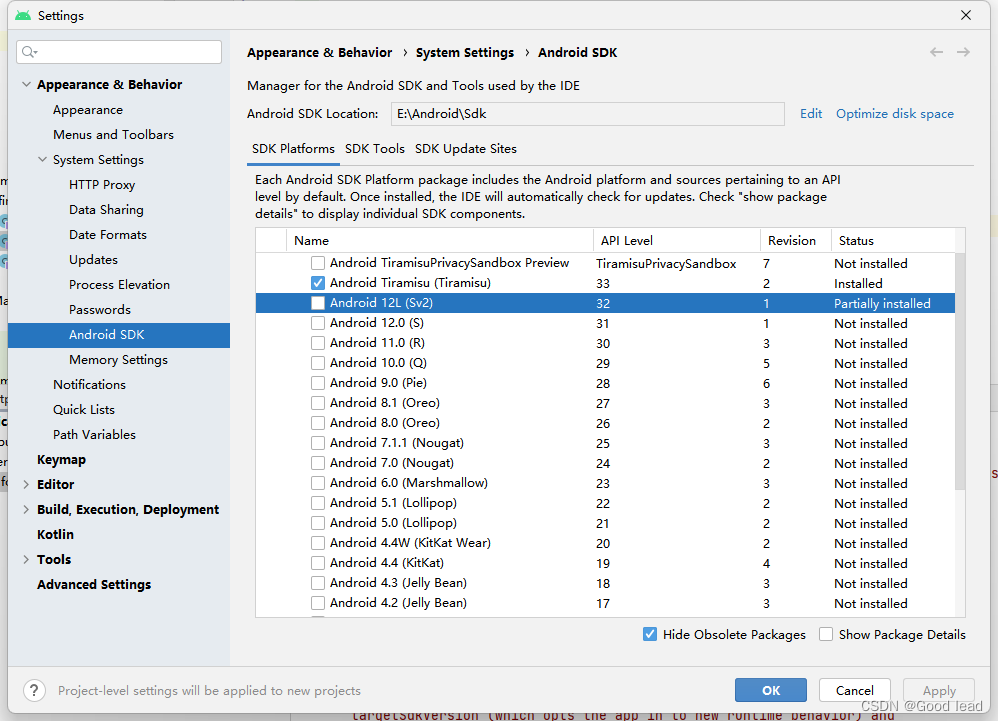This screenshot has height=721, width=998.
Task: Check the Android 10.0 (Q) checkbox
Action: tap(318, 363)
